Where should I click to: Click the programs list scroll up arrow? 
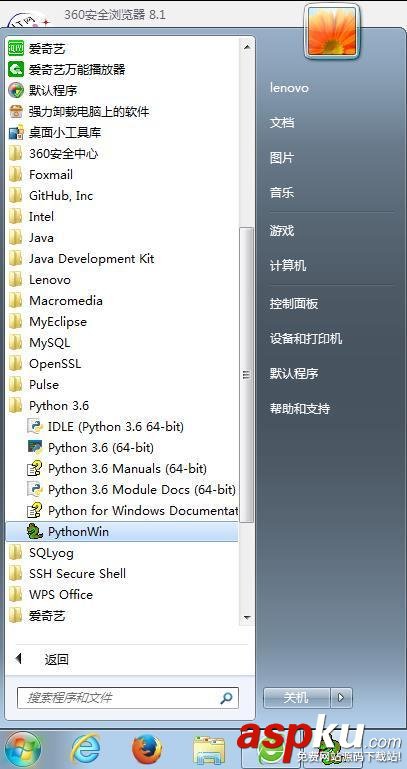point(247,47)
